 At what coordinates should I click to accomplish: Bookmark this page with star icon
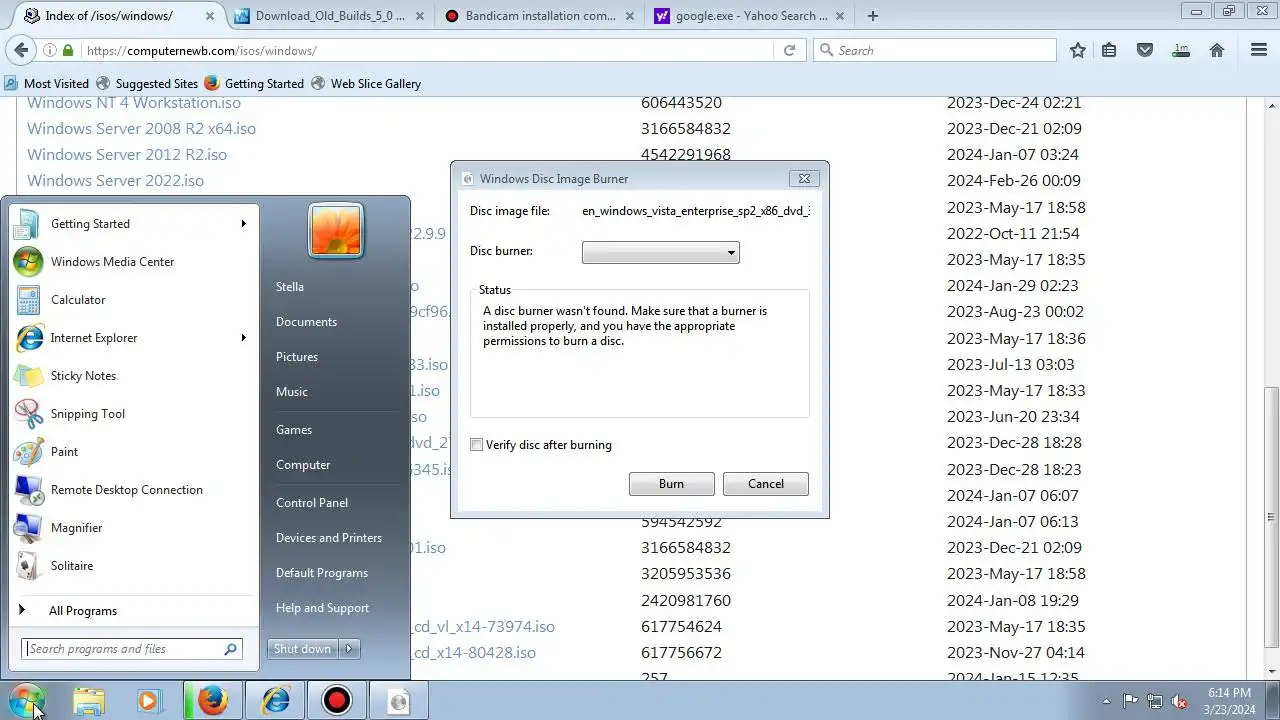tap(1078, 50)
